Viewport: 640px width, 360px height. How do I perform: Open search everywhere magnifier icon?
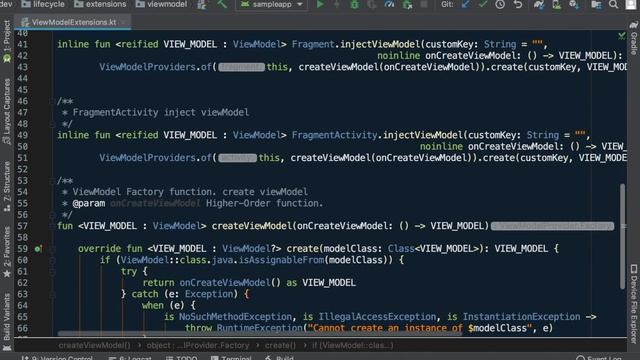tap(613, 4)
